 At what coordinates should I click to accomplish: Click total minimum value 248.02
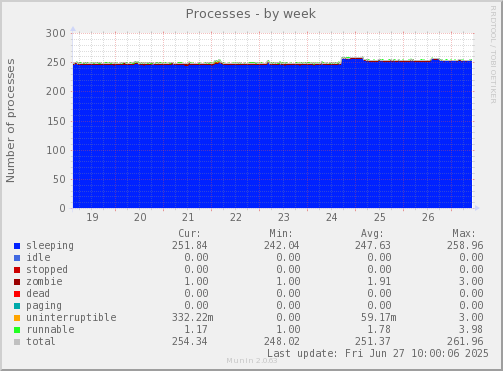click(x=282, y=341)
